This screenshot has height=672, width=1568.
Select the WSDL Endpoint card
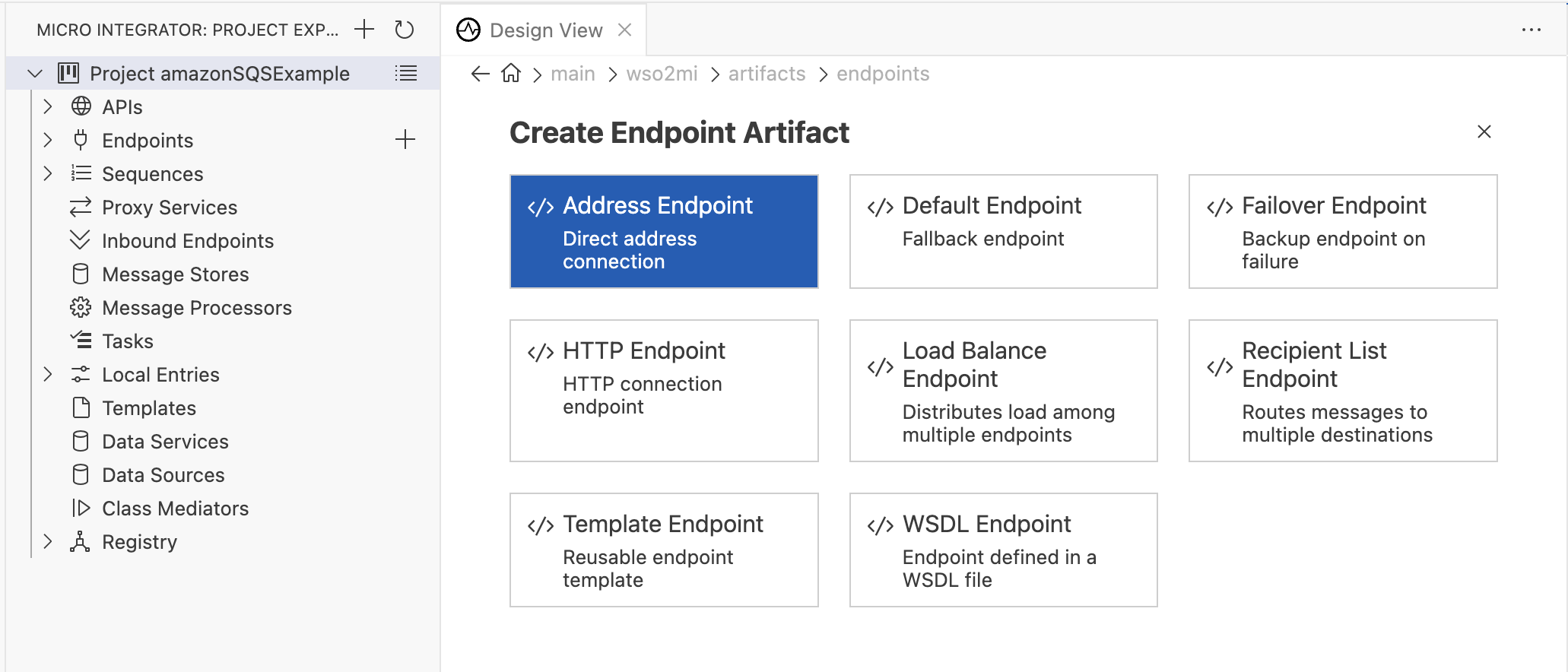coord(1003,550)
